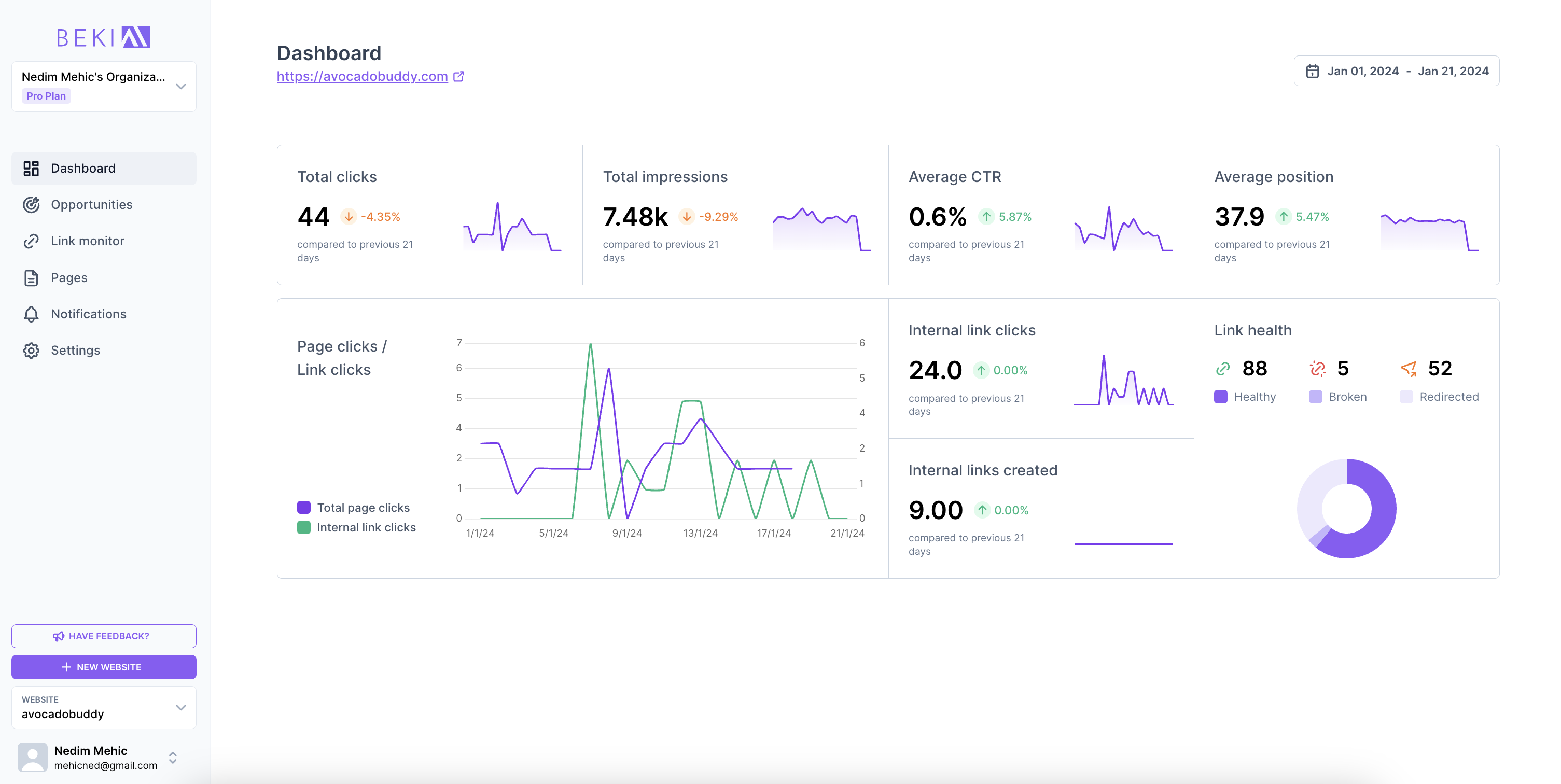This screenshot has height=784, width=1561.
Task: Click the Redirected legend color swatch
Action: [x=1406, y=397]
